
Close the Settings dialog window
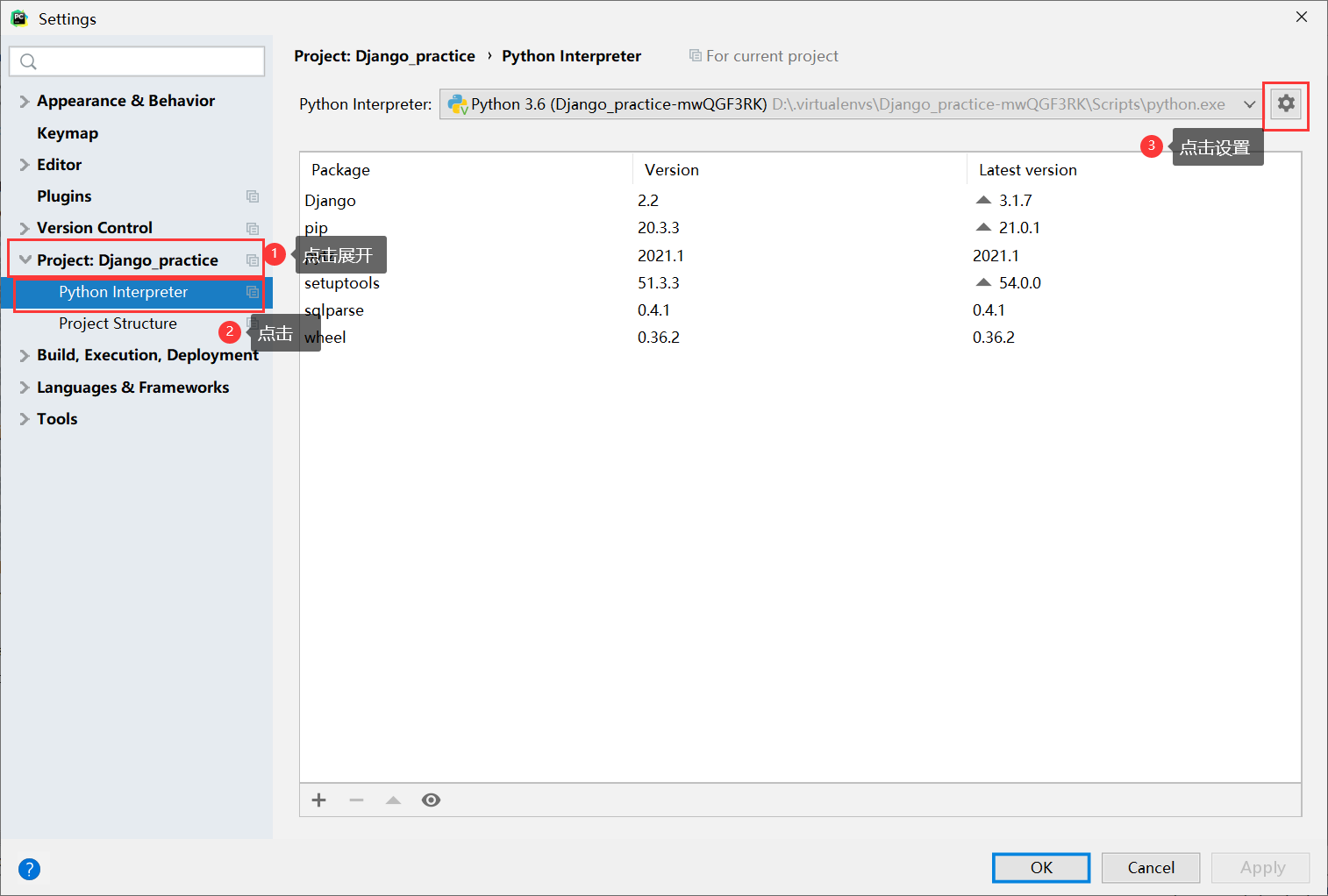point(1302,17)
